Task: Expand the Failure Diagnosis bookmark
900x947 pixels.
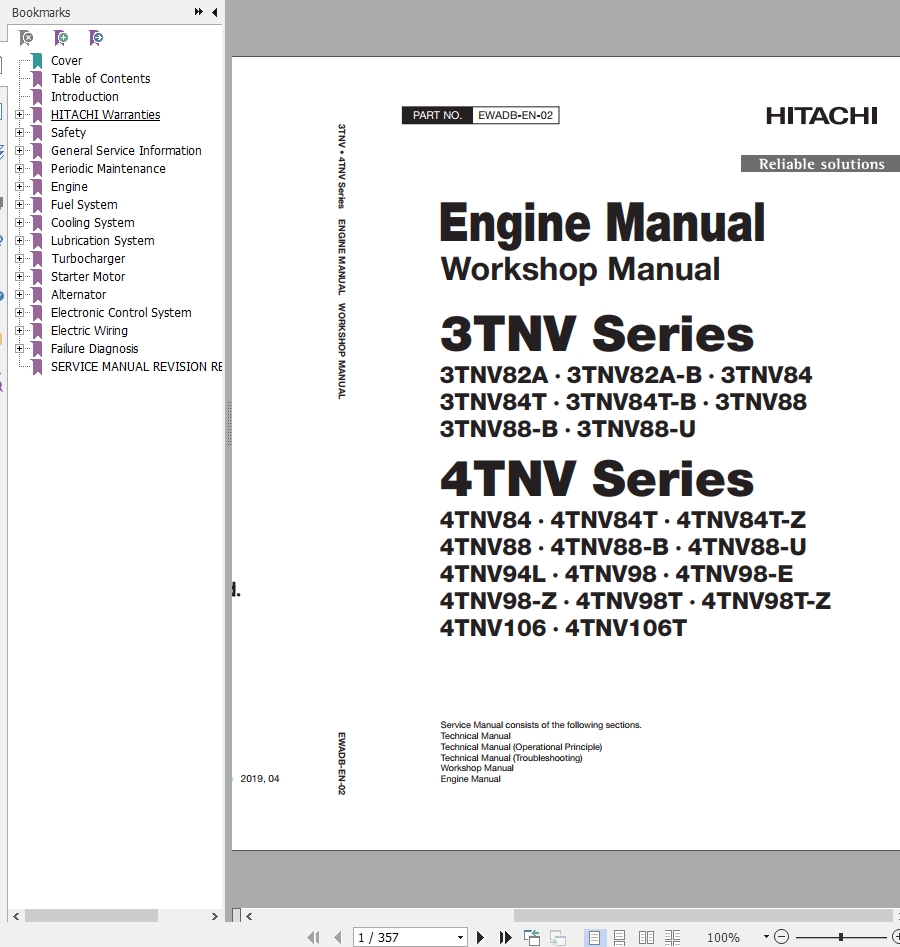Action: 19,348
